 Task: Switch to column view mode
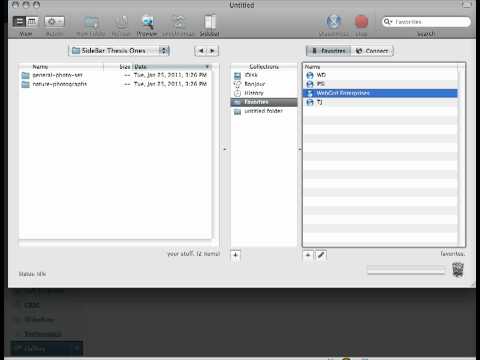pyautogui.click(x=32, y=22)
